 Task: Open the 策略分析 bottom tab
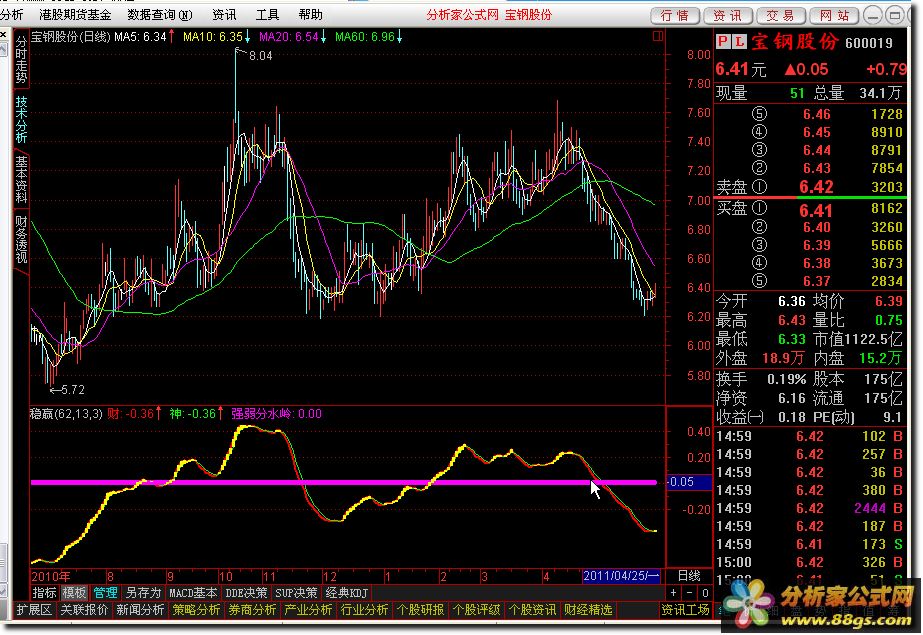tap(196, 610)
